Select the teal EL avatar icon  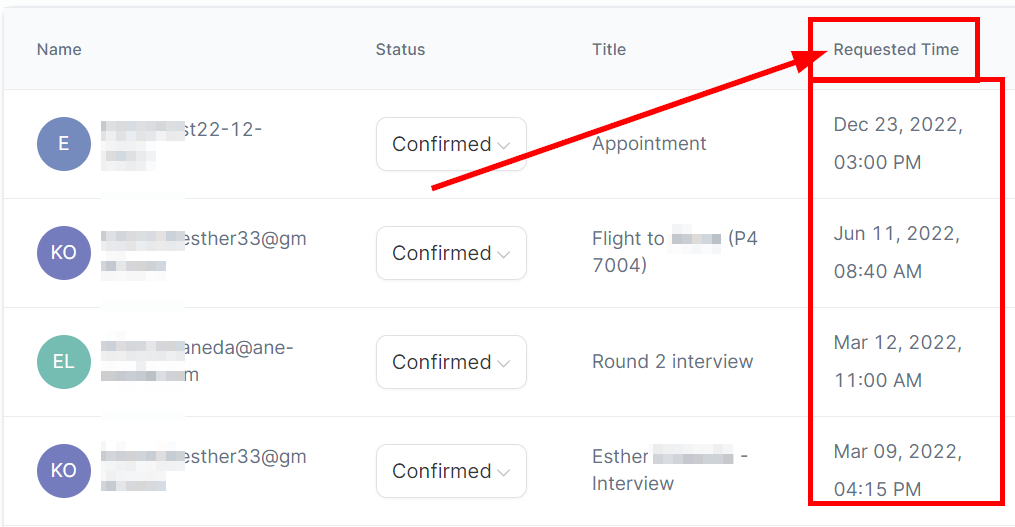(64, 362)
